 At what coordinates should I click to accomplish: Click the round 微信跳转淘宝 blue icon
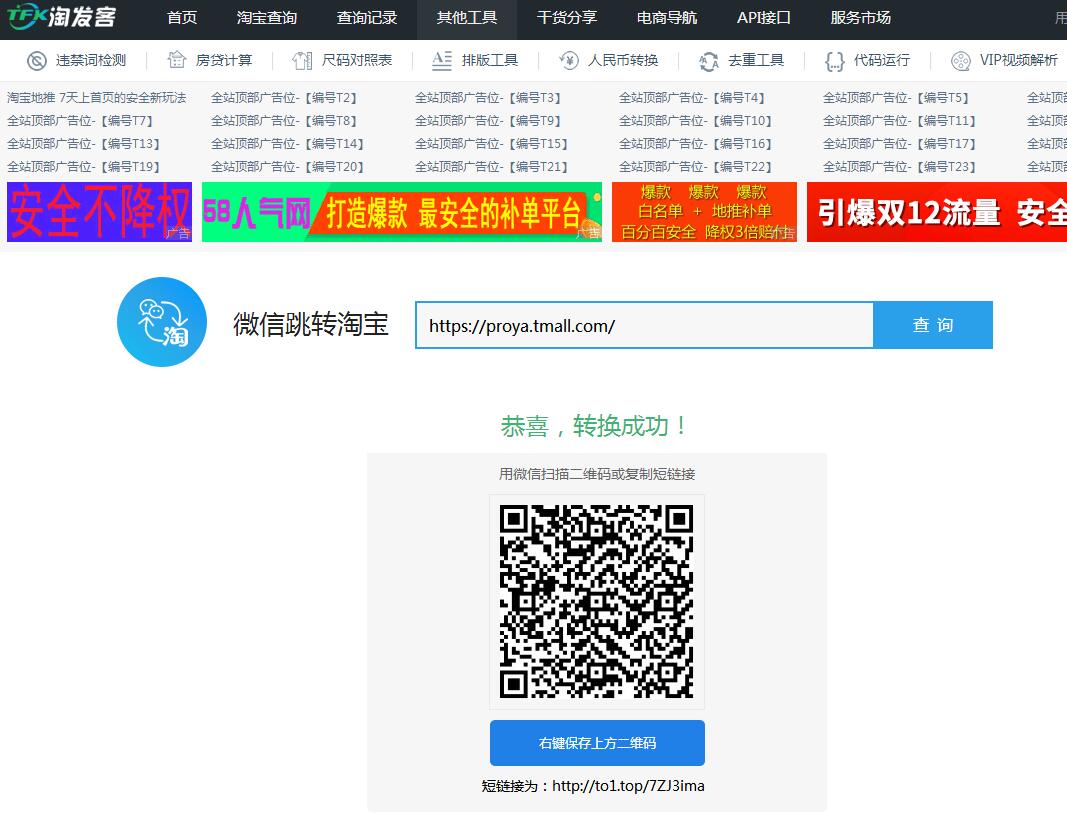click(x=162, y=322)
